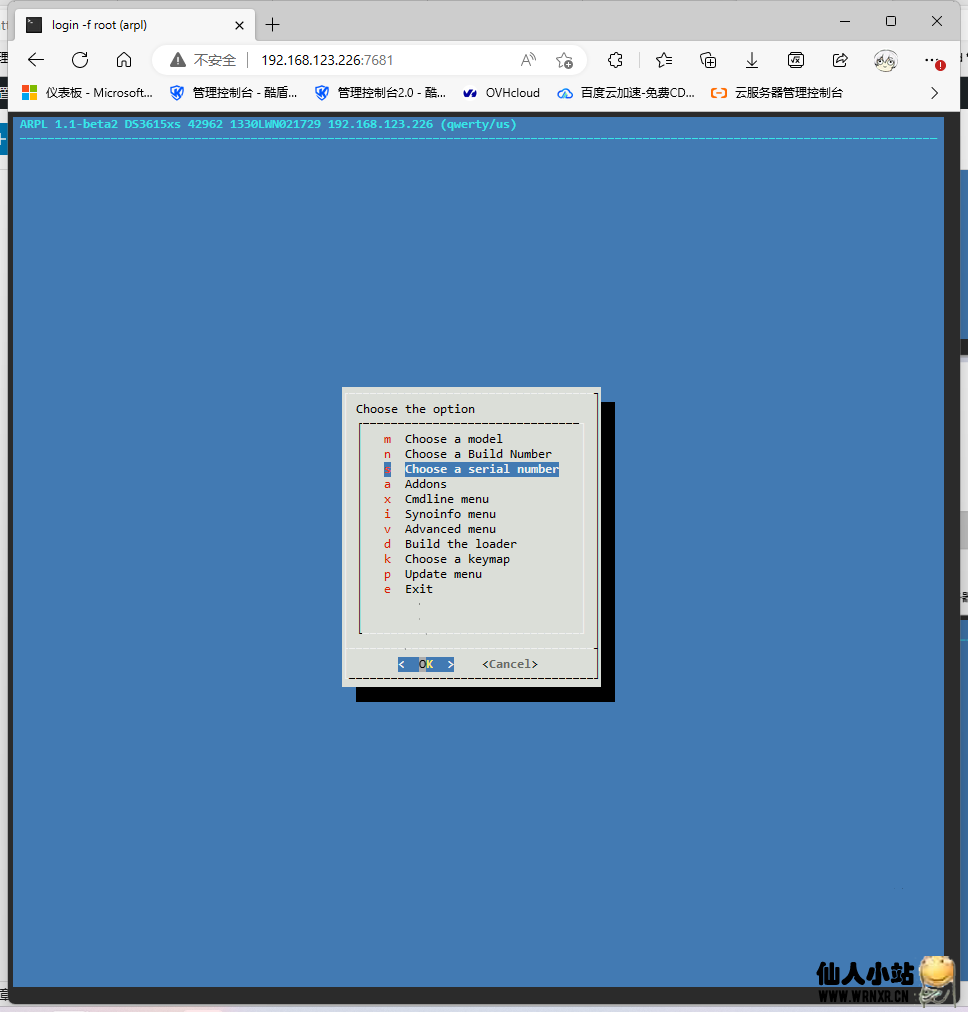968x1012 pixels.
Task: Click the address bar URL field
Action: coord(380,60)
